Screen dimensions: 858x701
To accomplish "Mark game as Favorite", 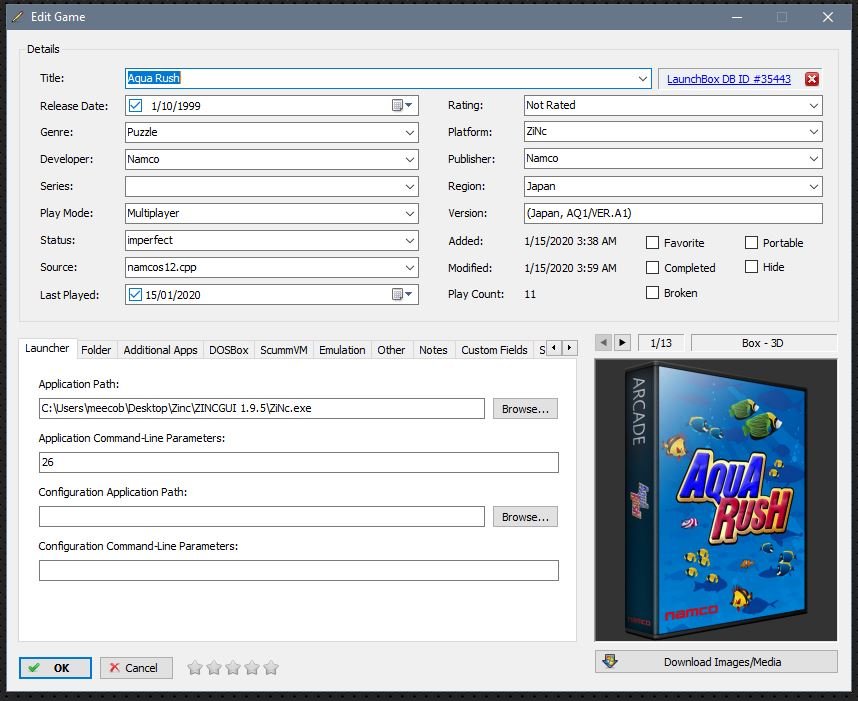I will click(x=652, y=242).
